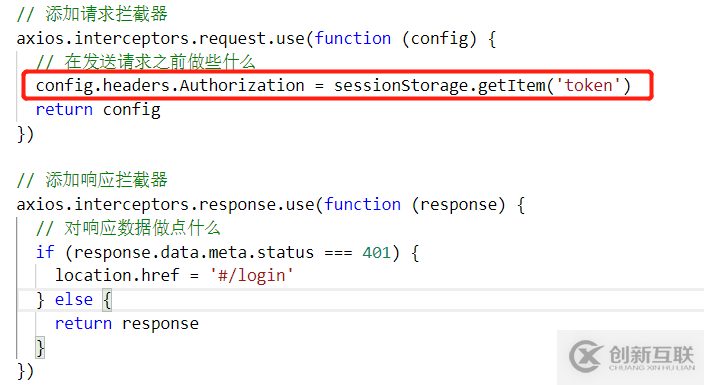Click the 添加响应拦截器 comment line
This screenshot has width=704, height=385.
coord(92,180)
